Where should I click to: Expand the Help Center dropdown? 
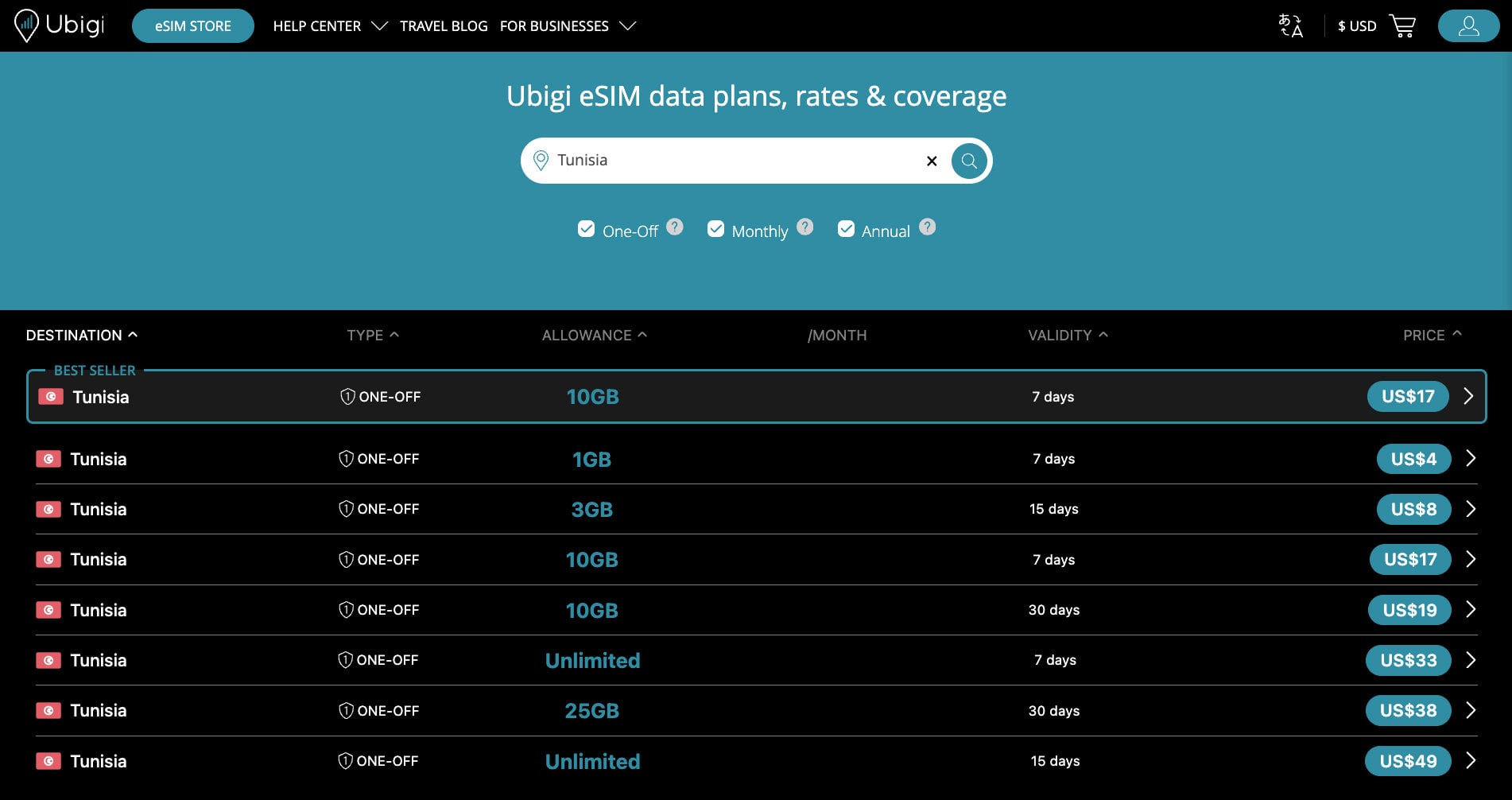(330, 26)
